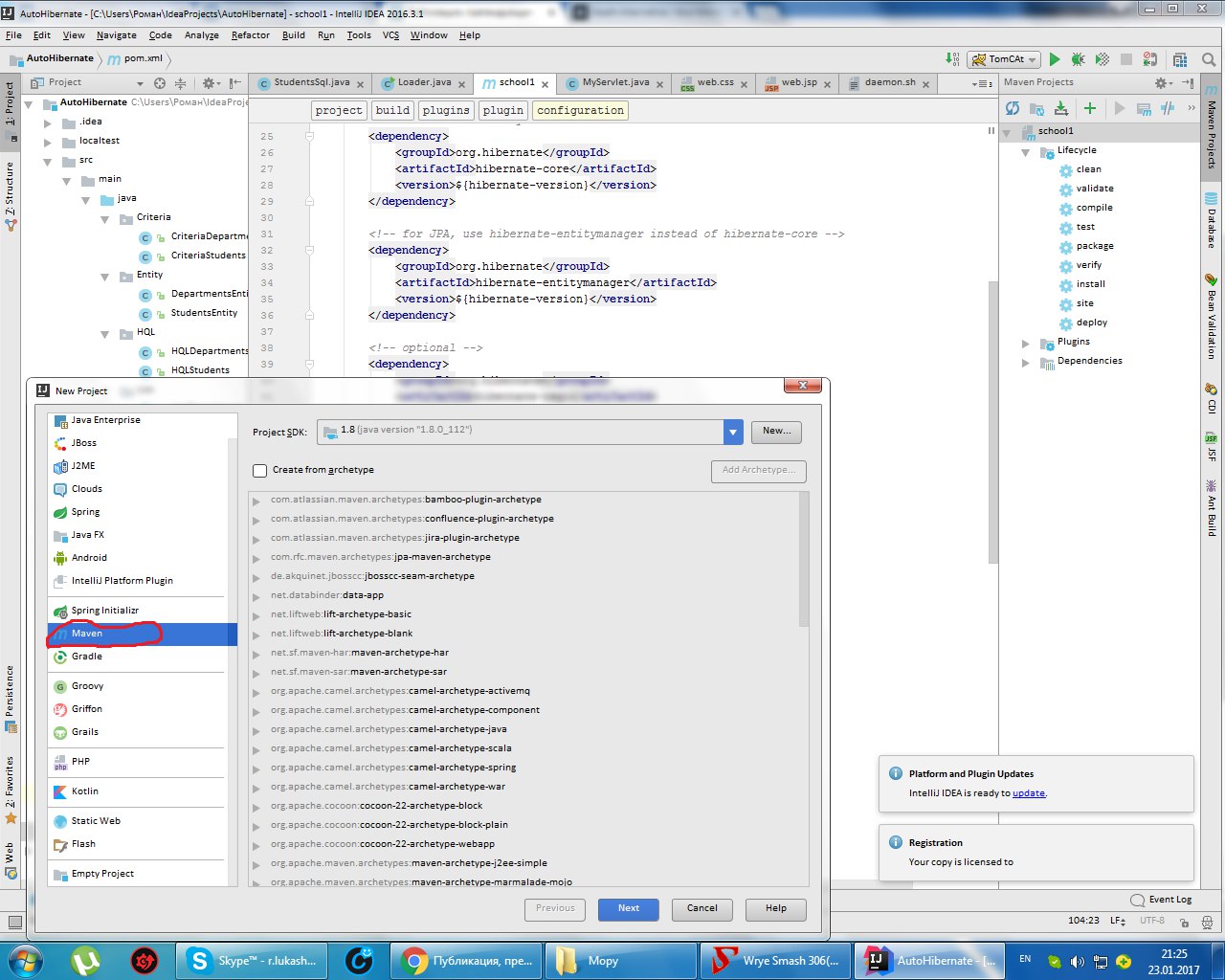Select the Maven package lifecycle phase
Screen dimensions: 1225x980
[x=1095, y=246]
